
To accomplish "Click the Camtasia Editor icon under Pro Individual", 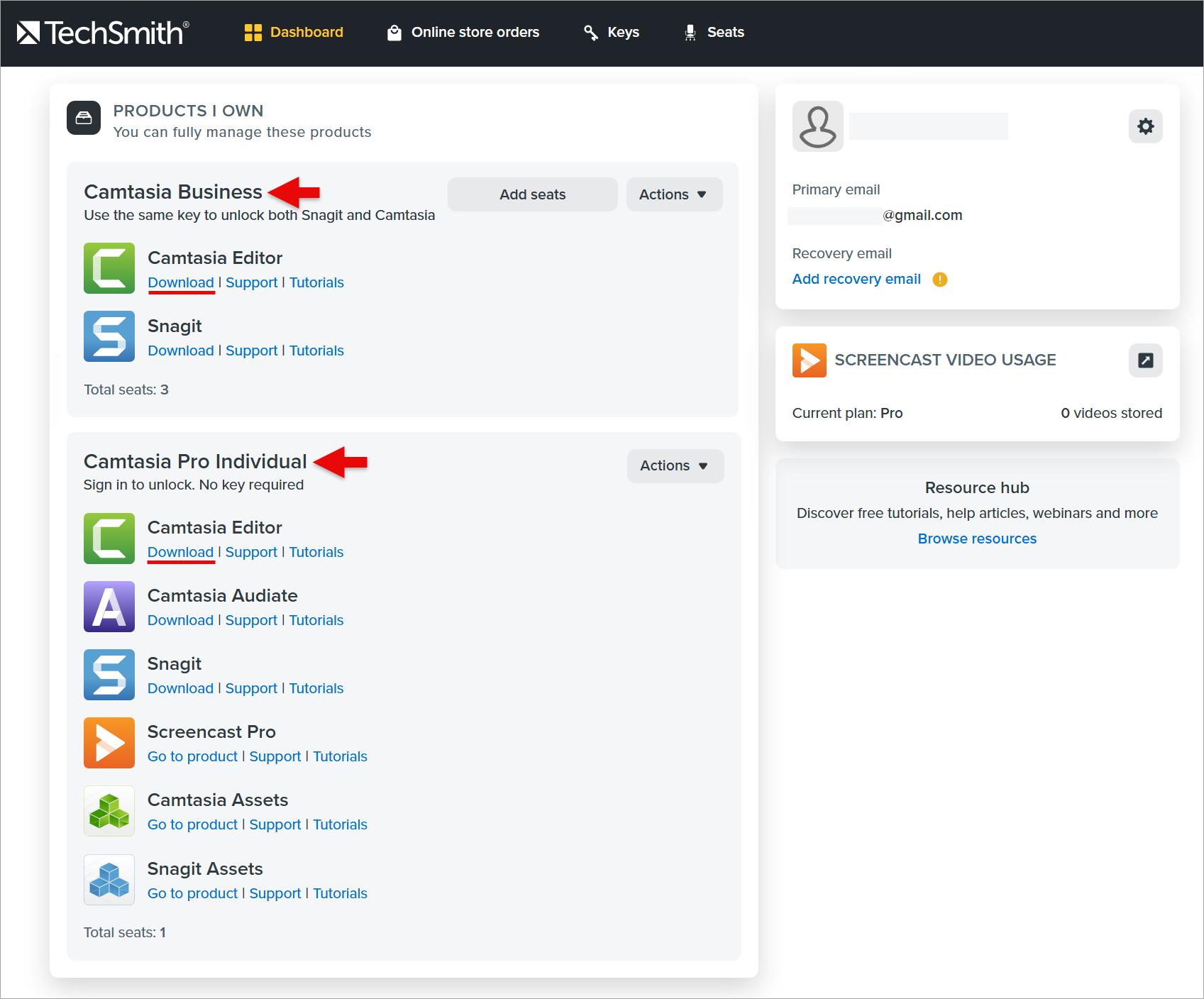I will [x=109, y=539].
